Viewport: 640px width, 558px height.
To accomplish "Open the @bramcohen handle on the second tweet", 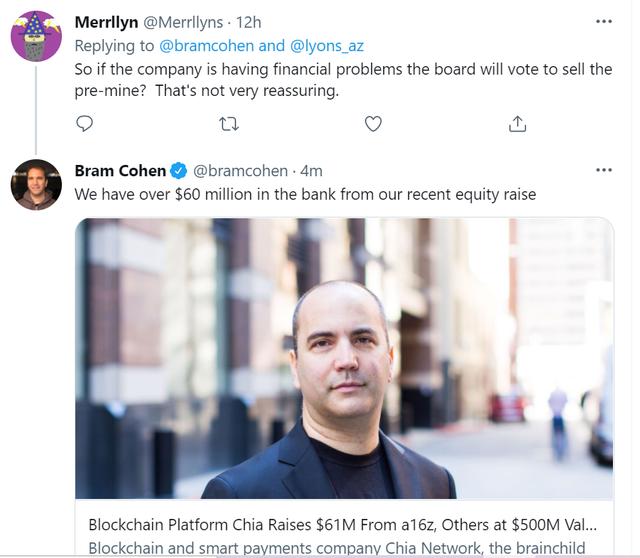I will click(x=240, y=171).
